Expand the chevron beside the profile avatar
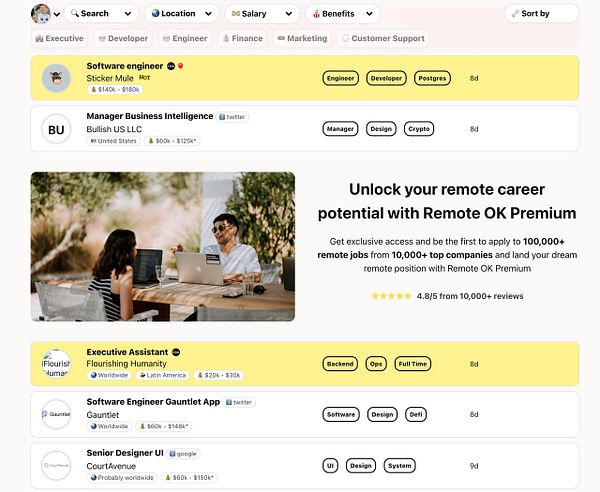 coord(57,15)
